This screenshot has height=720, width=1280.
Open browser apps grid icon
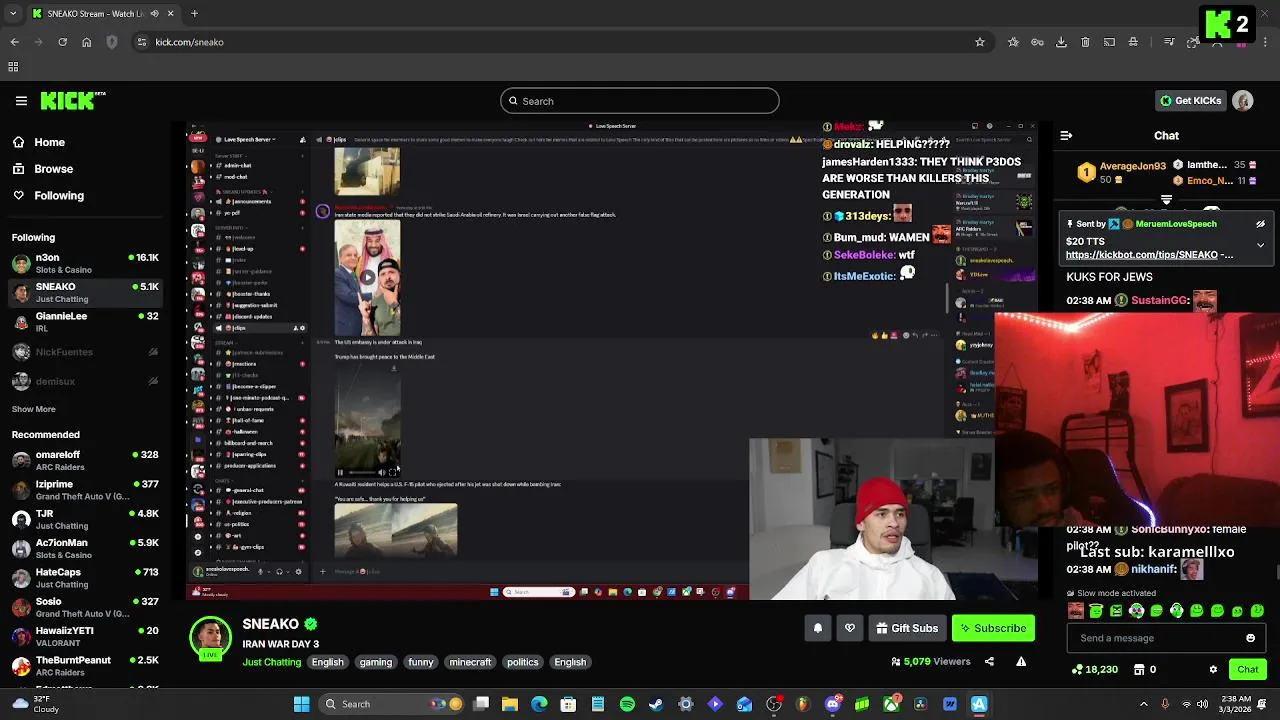tap(13, 67)
